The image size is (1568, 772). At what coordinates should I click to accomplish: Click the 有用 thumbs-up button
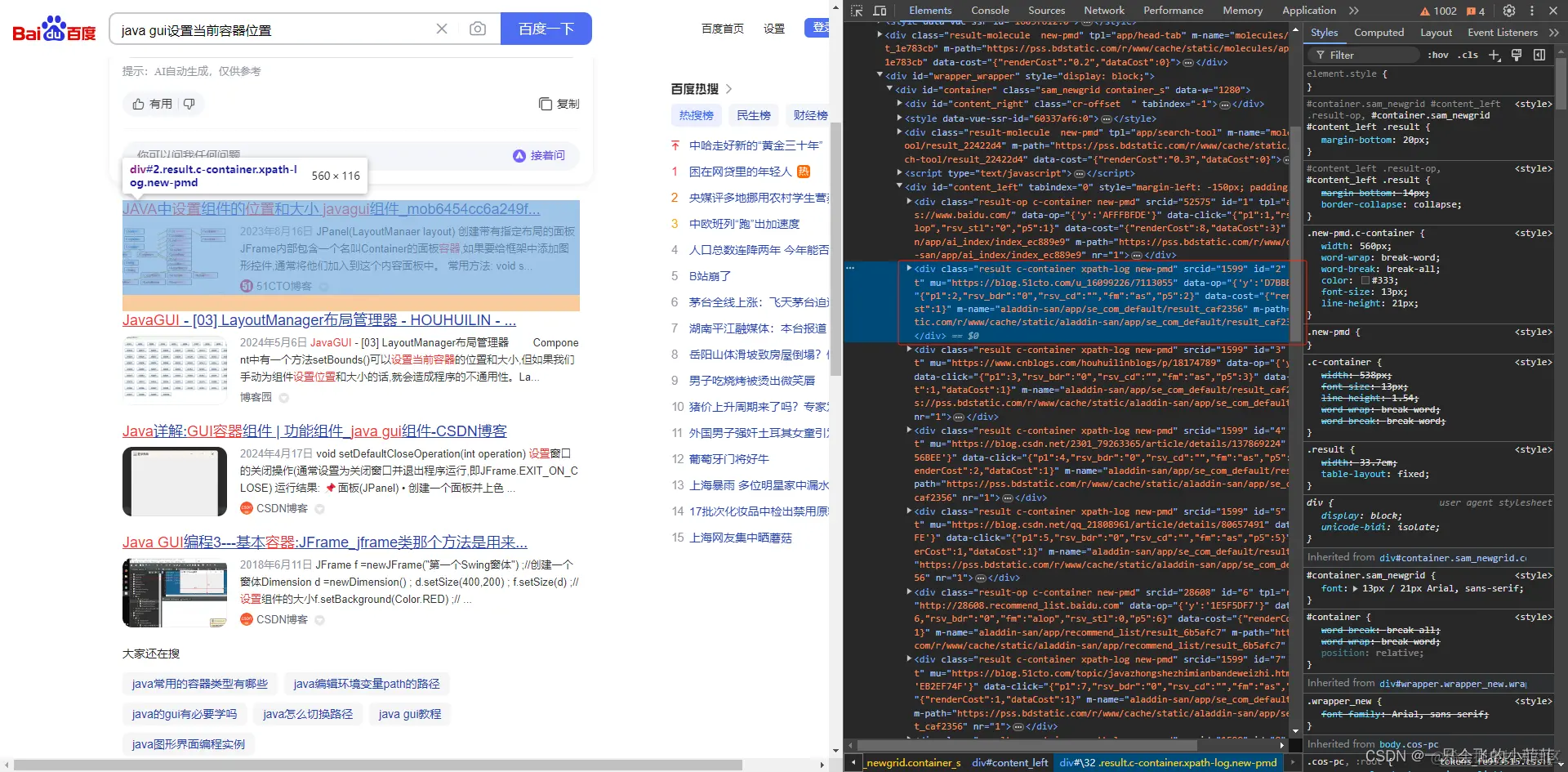pos(152,104)
